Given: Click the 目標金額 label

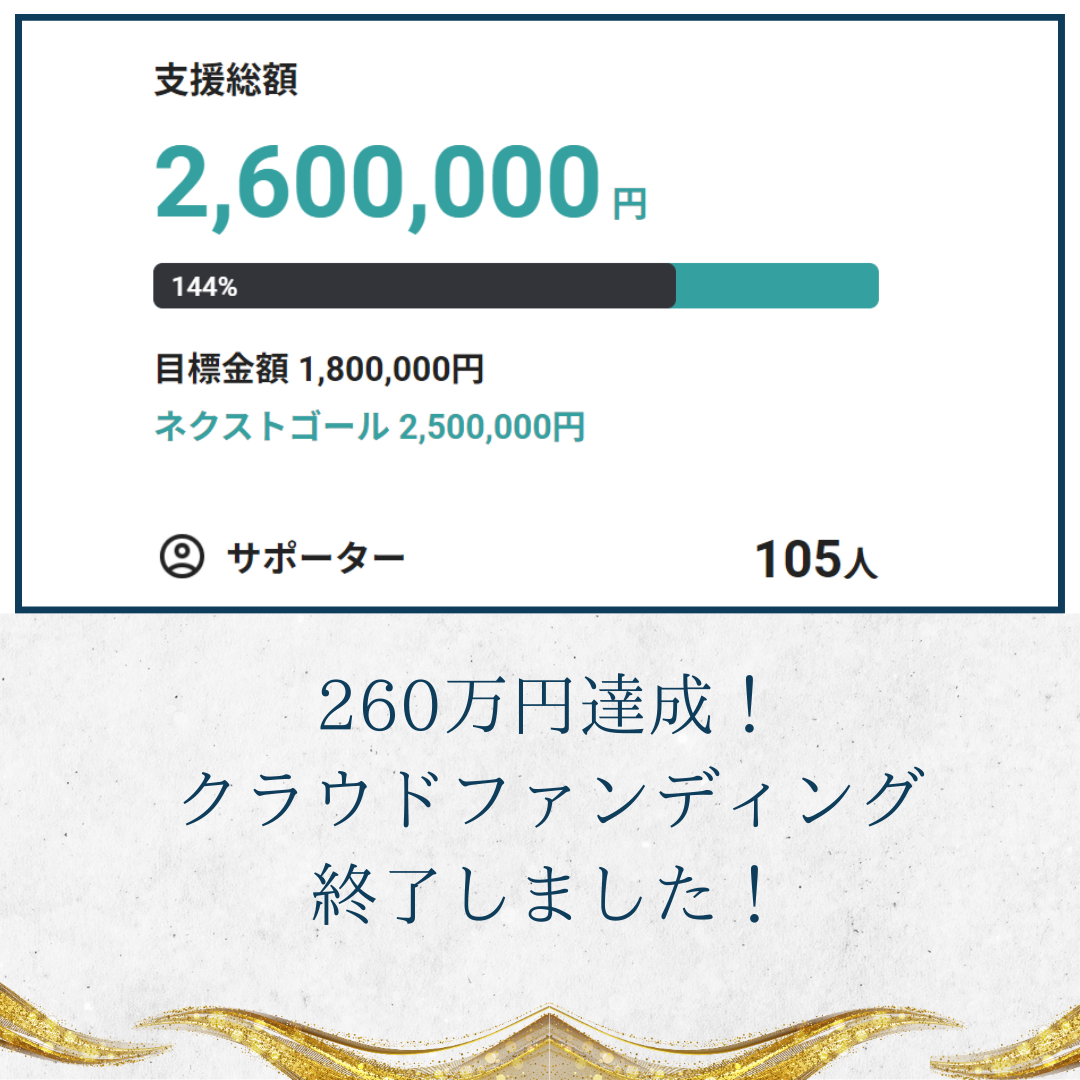Looking at the screenshot, I should click(x=221, y=369).
